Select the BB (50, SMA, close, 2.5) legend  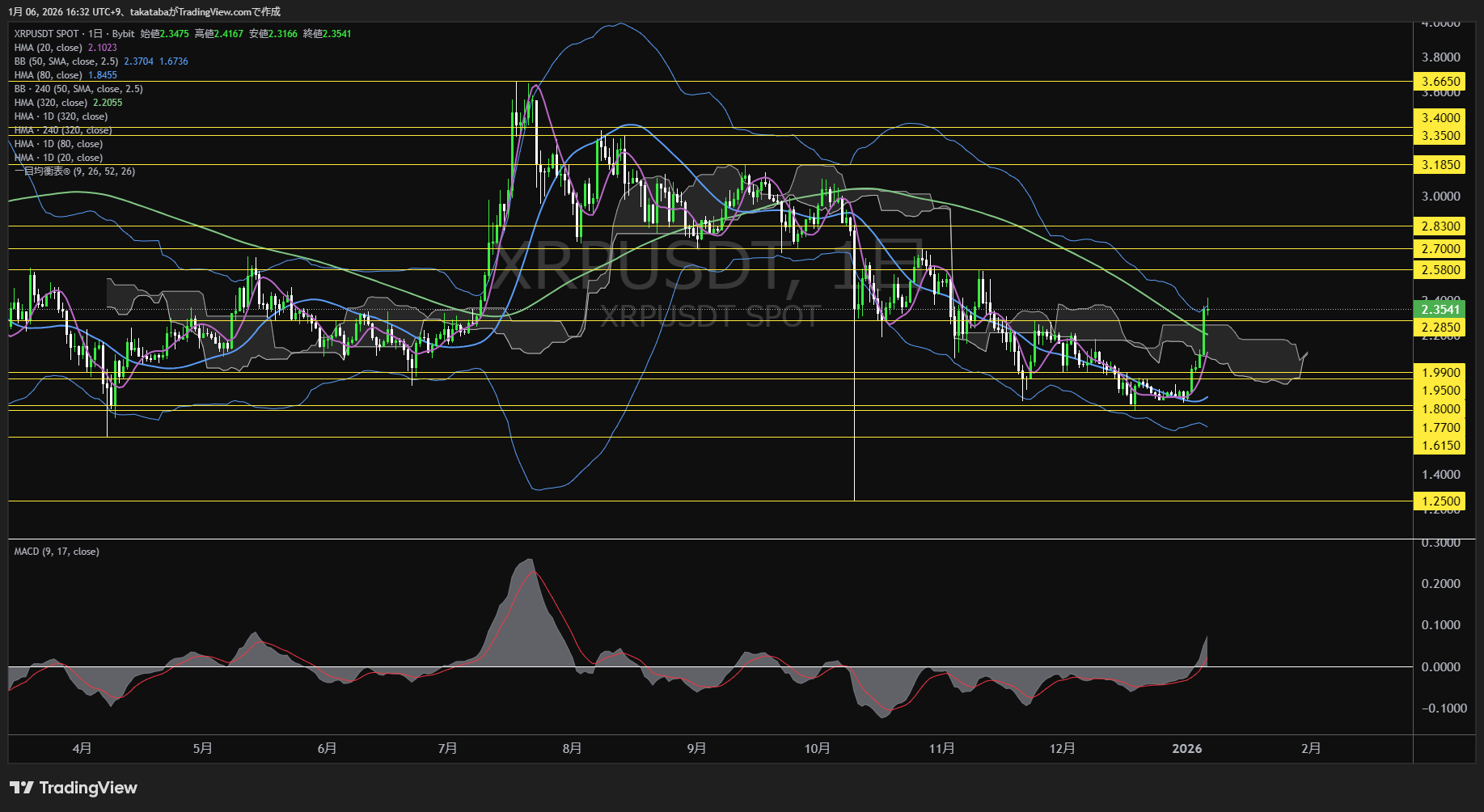(66, 61)
